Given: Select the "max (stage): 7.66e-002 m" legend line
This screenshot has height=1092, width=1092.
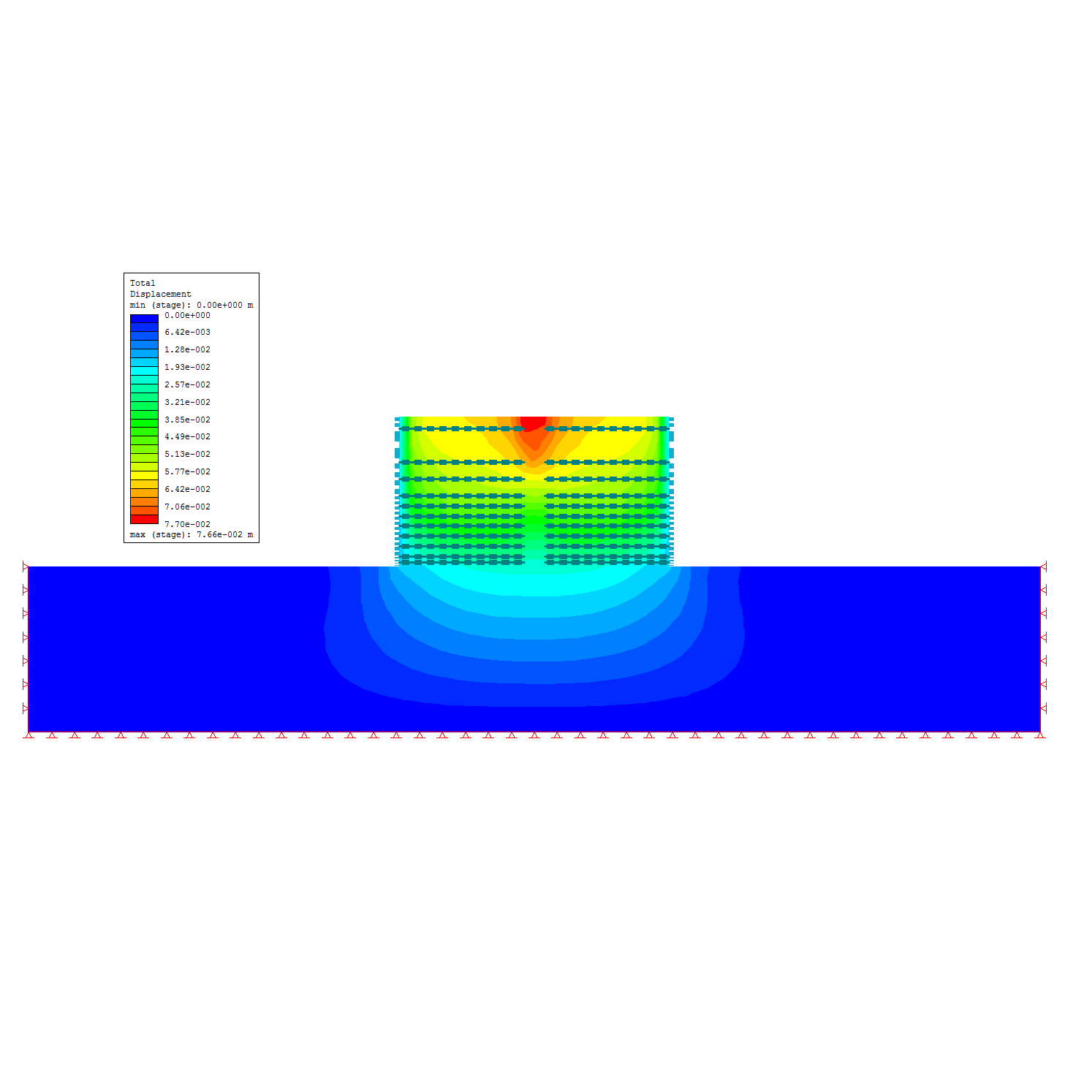Looking at the screenshot, I should [192, 534].
